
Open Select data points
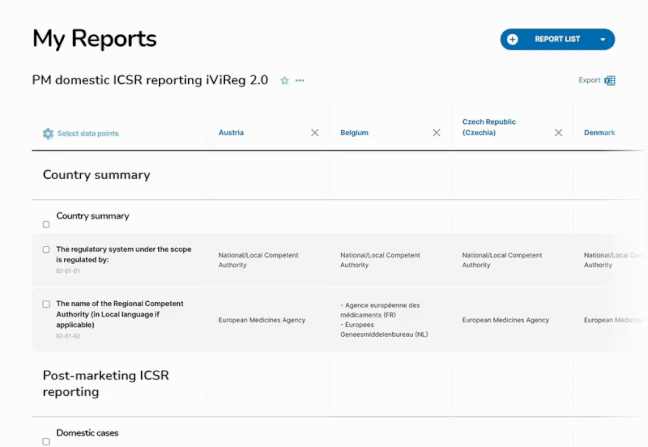point(87,133)
